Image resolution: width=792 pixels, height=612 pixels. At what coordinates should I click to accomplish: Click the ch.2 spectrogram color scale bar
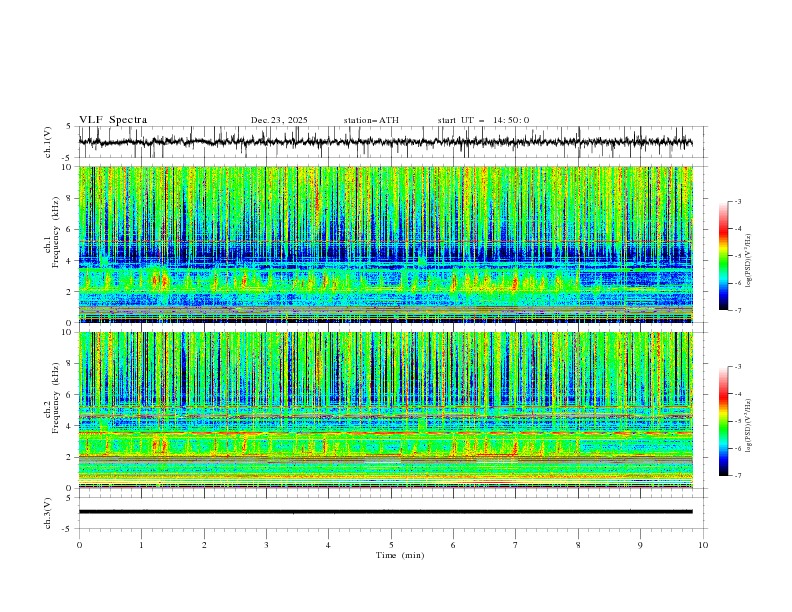tap(723, 421)
